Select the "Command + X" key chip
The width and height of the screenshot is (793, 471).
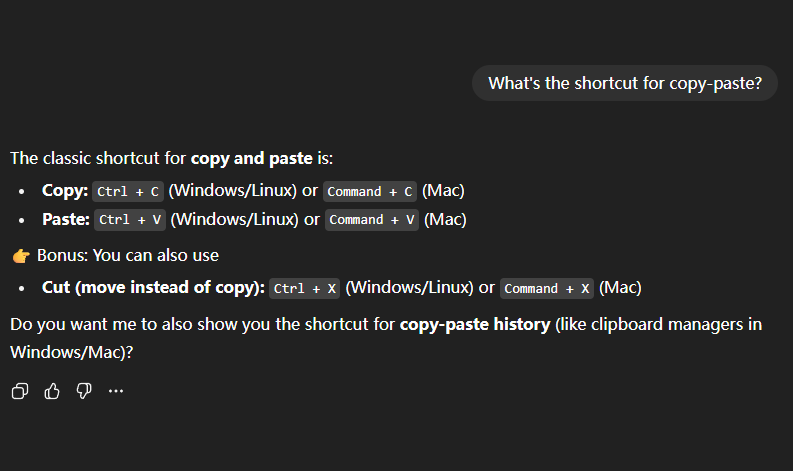(x=547, y=288)
